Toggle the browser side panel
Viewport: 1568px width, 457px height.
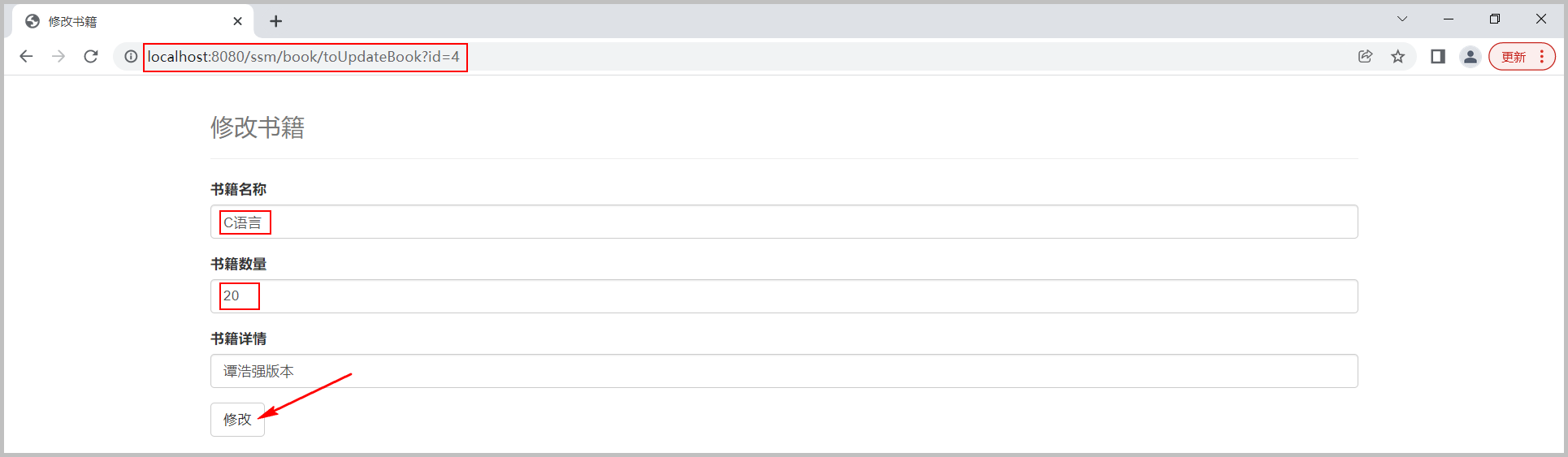point(1438,56)
